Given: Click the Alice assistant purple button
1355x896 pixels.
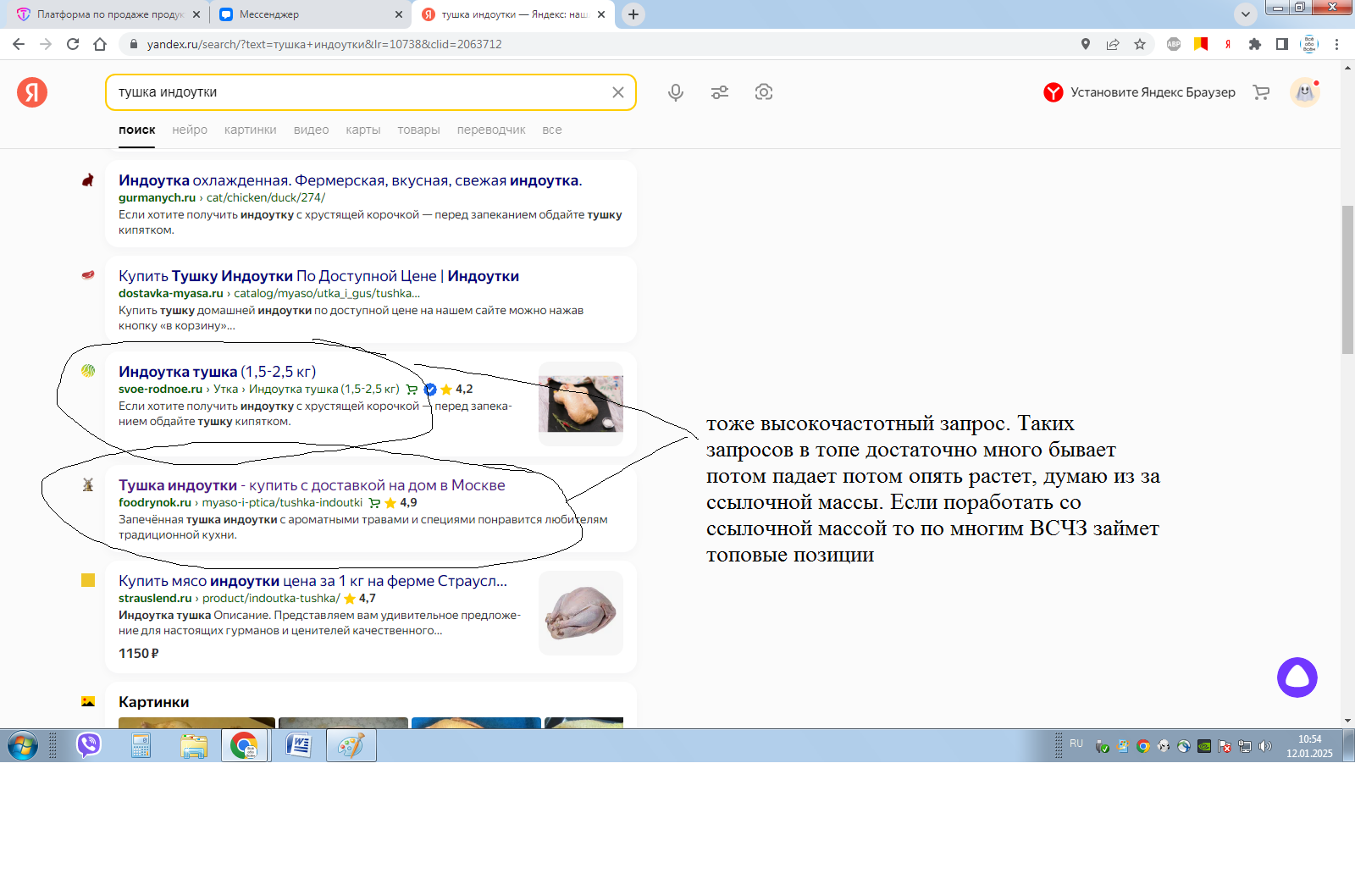Looking at the screenshot, I should (1297, 678).
